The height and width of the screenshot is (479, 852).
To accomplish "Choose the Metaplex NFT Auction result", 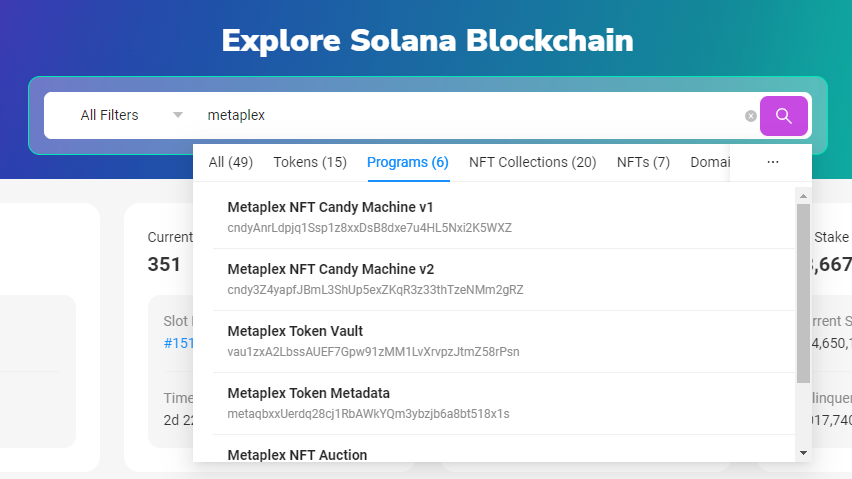I will tap(297, 454).
